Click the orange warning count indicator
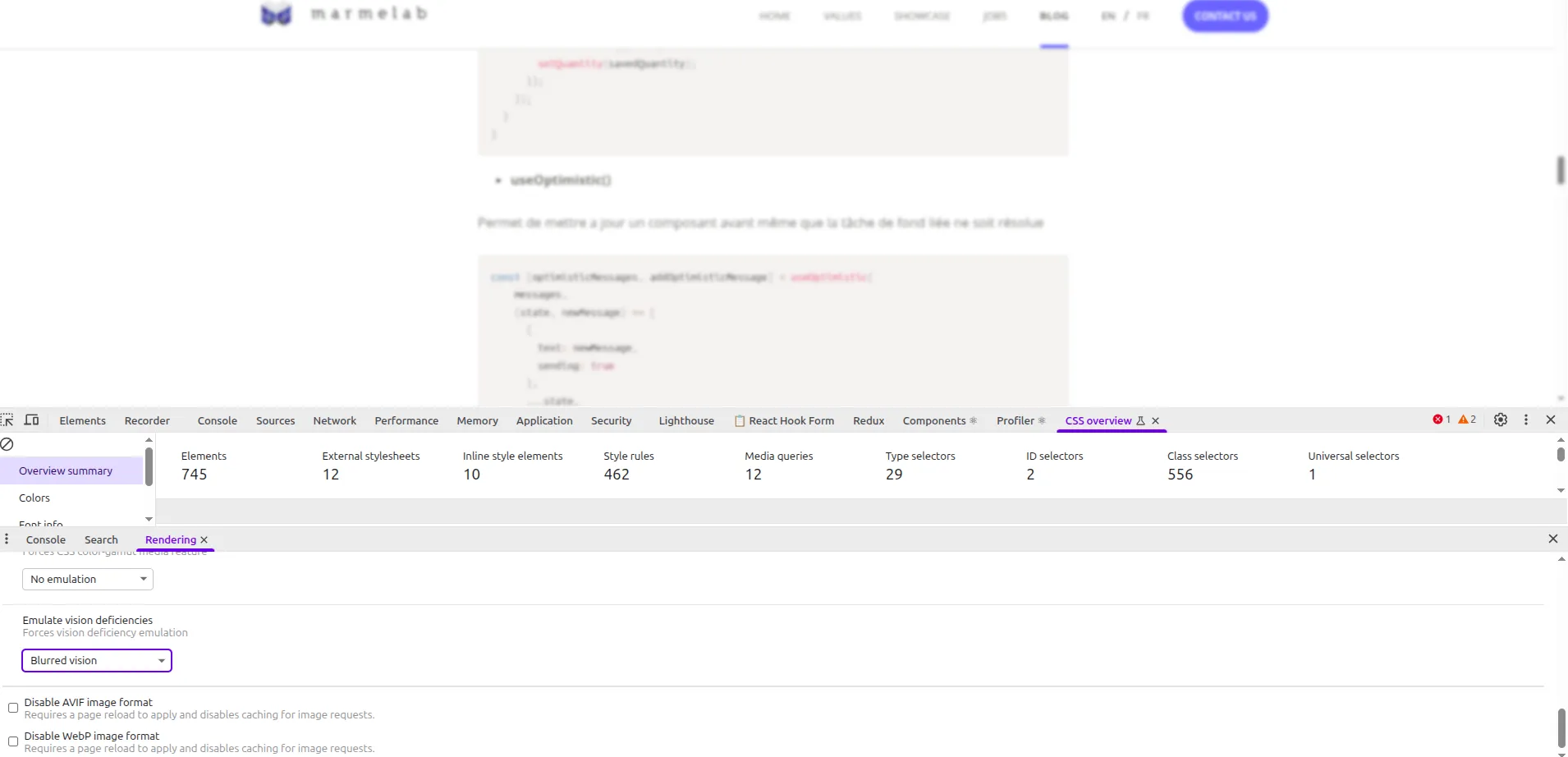The image size is (1568, 757). (x=1467, y=420)
